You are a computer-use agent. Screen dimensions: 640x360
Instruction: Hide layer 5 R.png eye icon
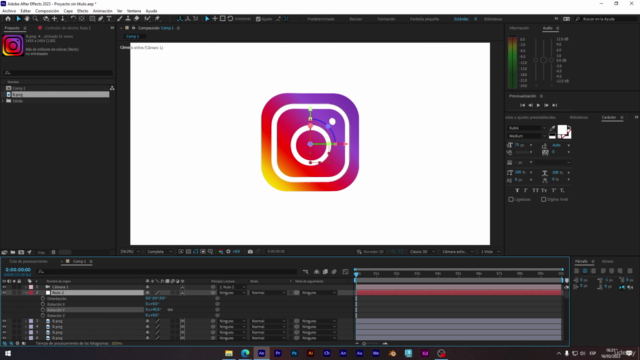coord(4,333)
